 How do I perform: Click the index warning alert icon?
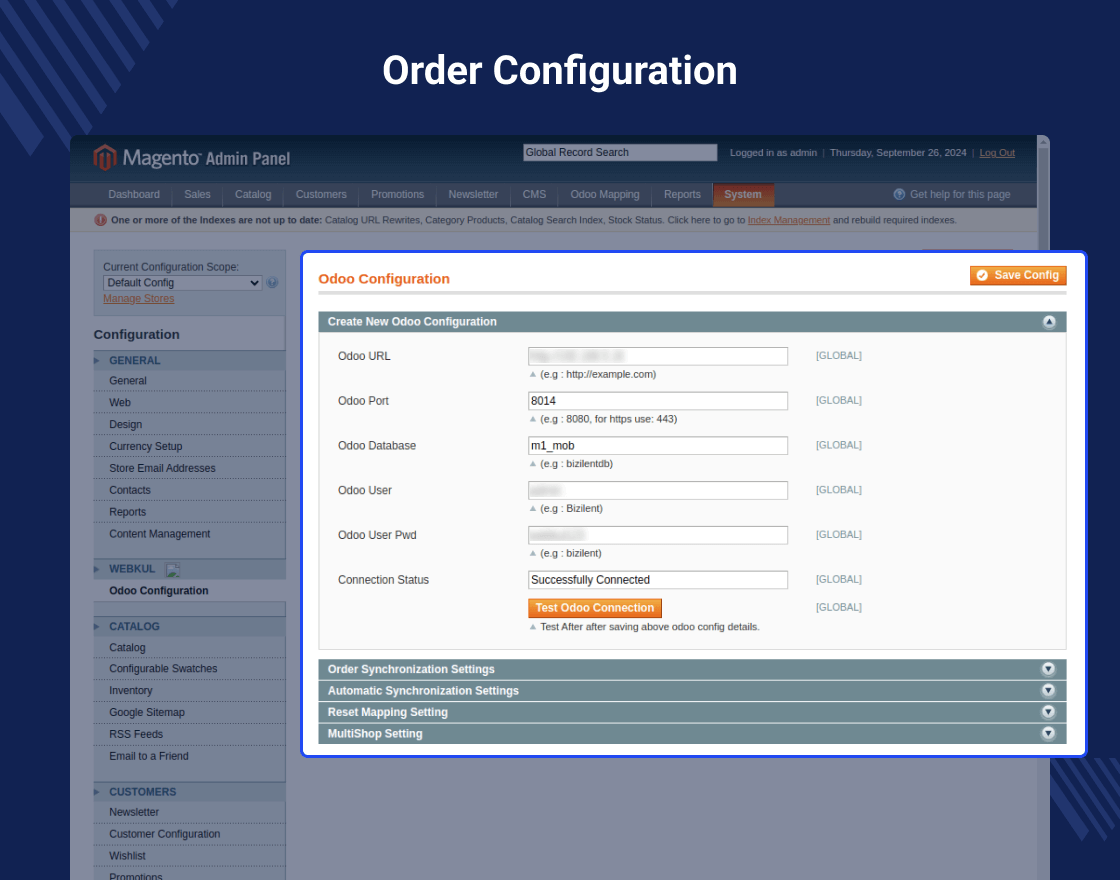(101, 220)
